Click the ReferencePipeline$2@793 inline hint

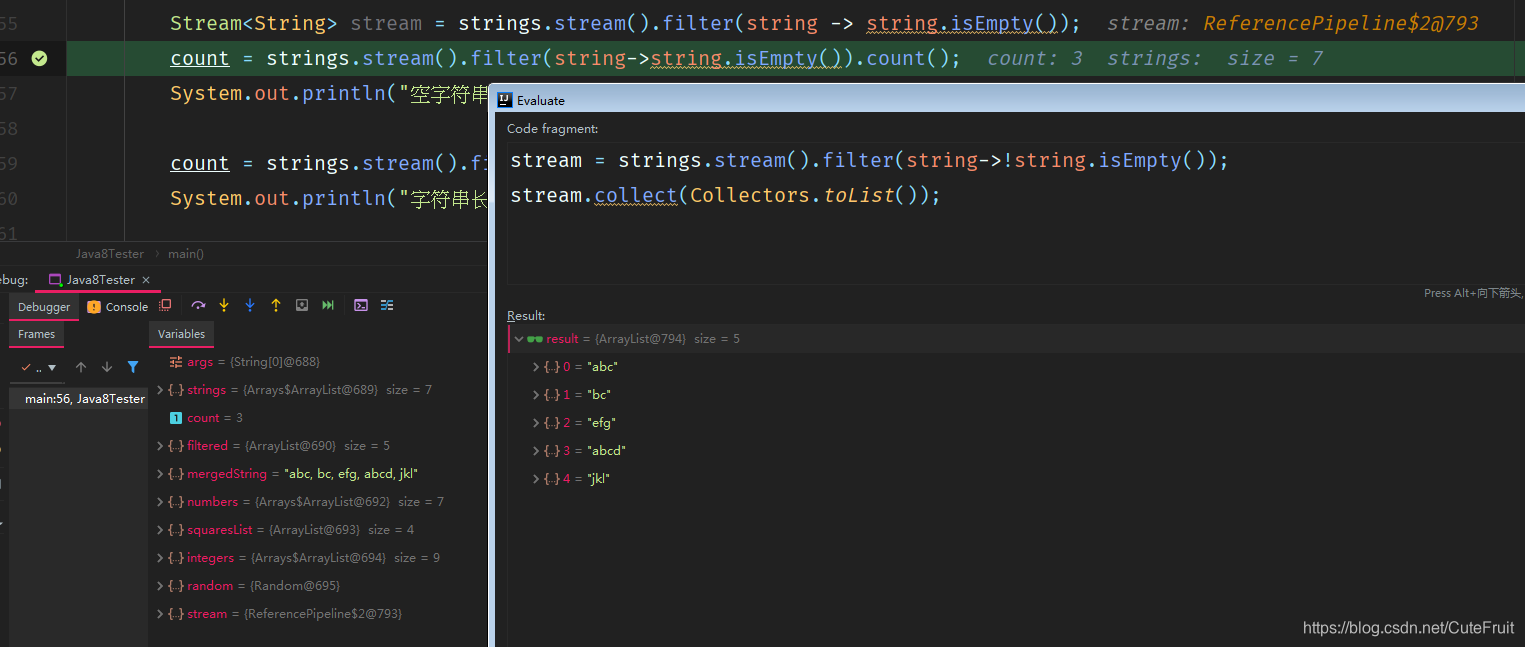click(x=1341, y=24)
